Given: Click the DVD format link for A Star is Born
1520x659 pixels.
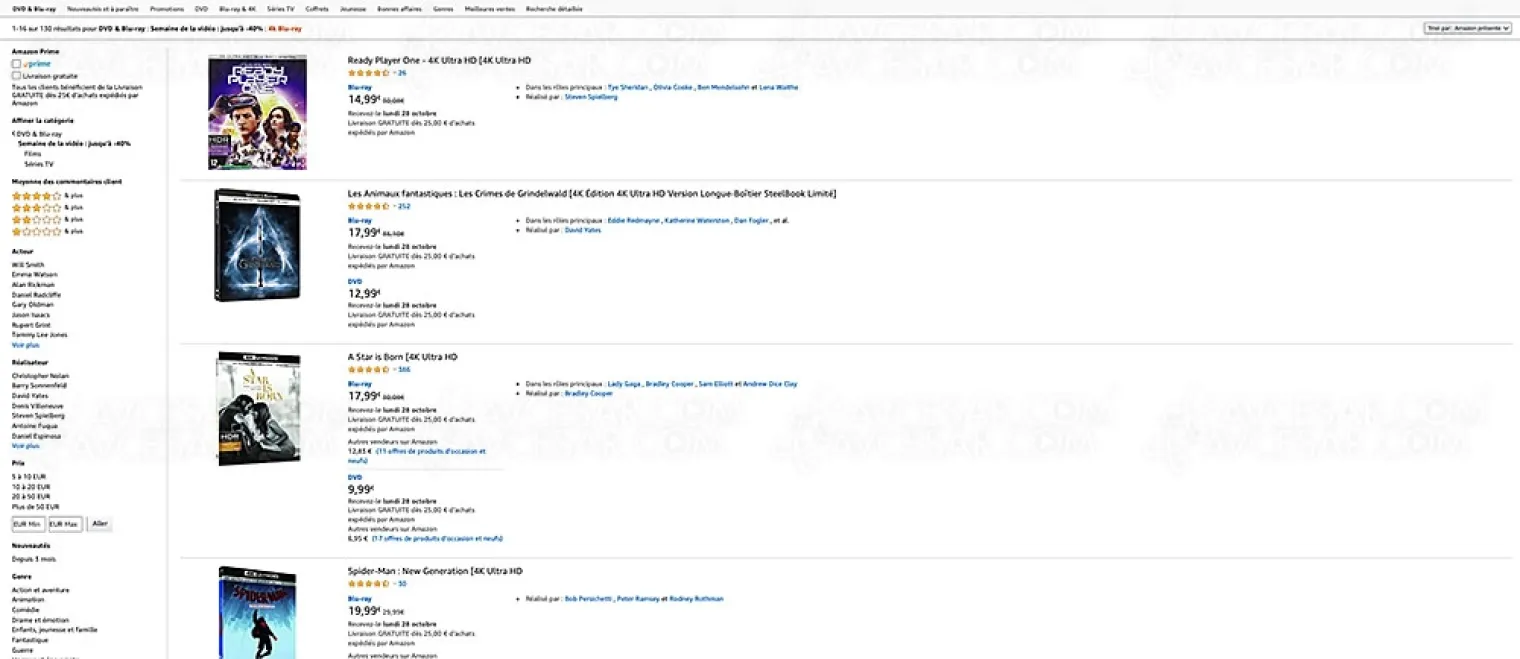Looking at the screenshot, I should coord(355,477).
